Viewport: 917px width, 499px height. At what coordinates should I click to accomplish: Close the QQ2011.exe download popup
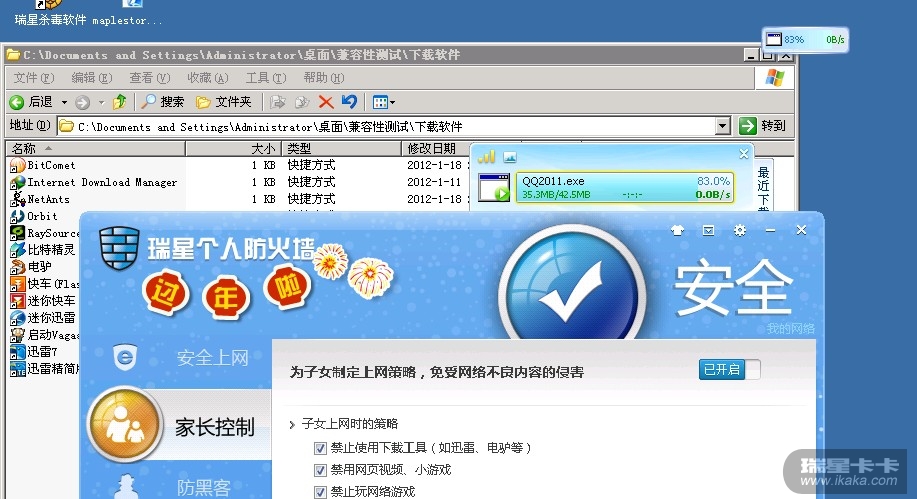tap(743, 154)
